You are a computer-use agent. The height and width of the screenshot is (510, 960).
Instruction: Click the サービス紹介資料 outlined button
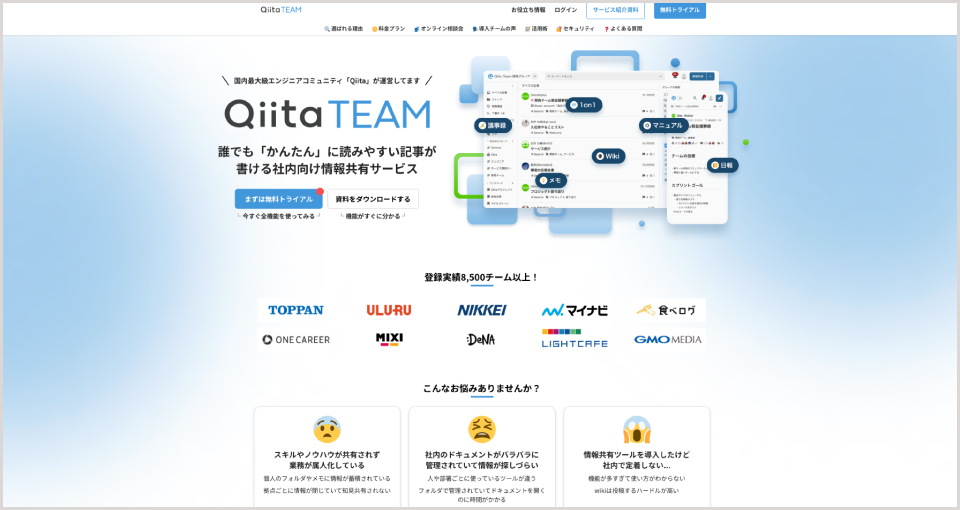click(x=615, y=10)
